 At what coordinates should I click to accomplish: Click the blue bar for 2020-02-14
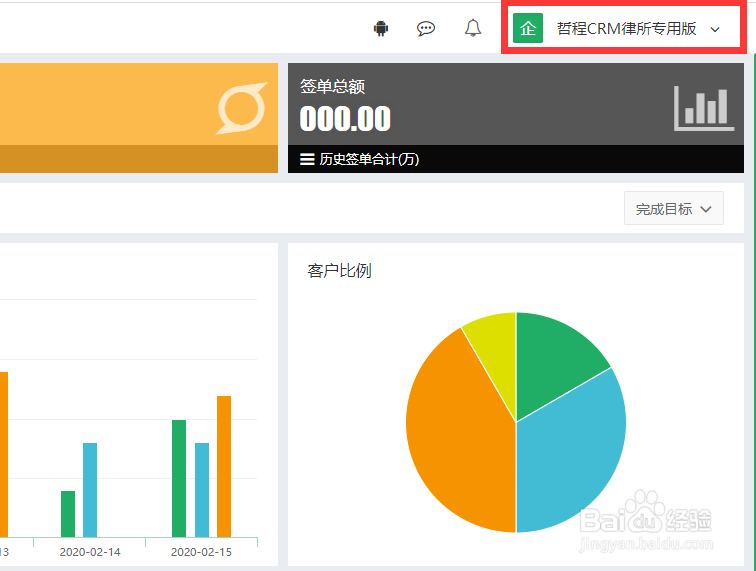90,490
